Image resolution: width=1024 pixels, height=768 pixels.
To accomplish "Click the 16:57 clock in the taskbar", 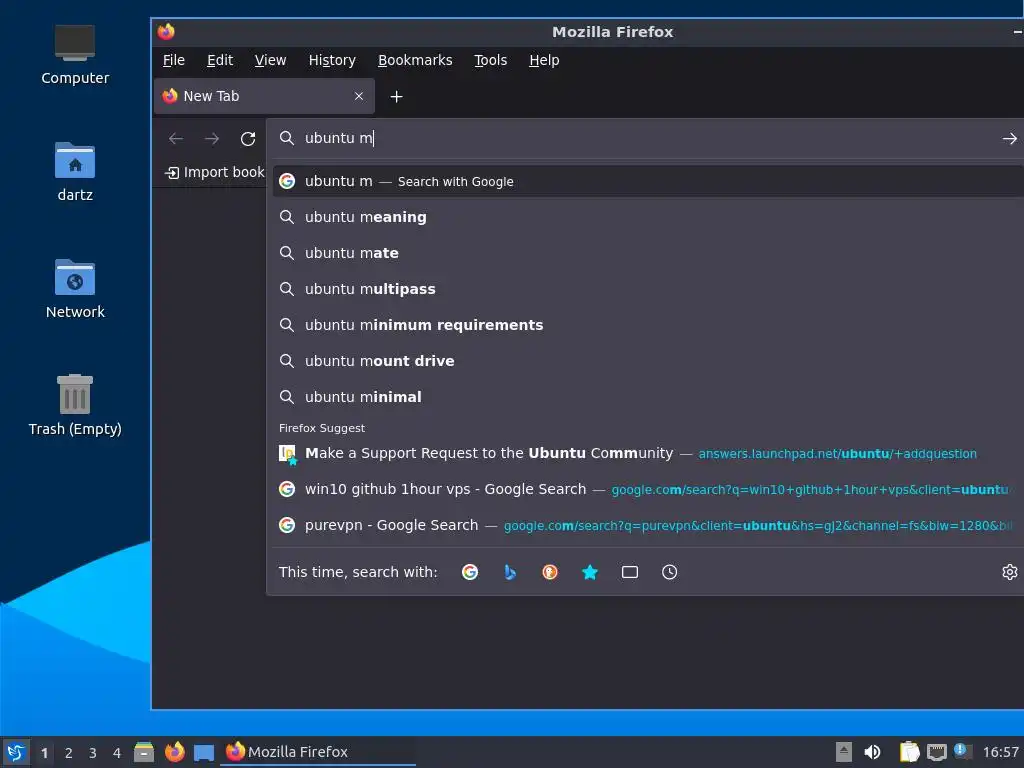I will pos(1000,752).
